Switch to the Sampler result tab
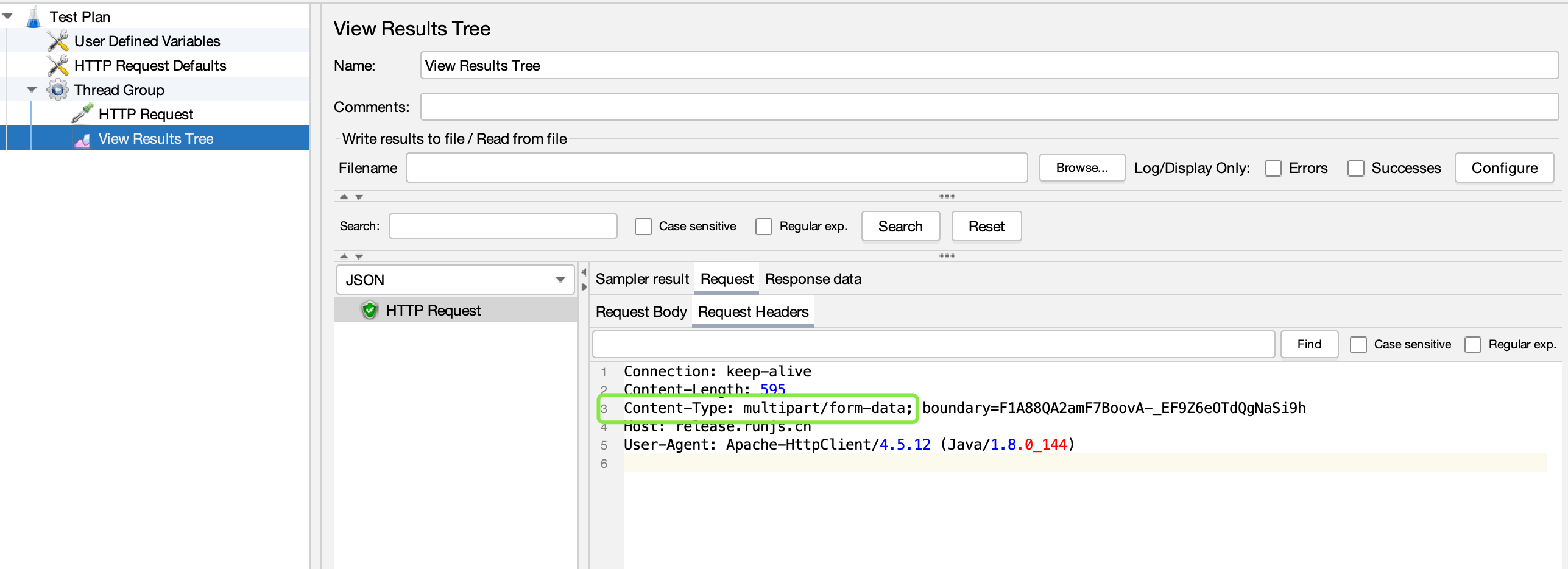1568x569 pixels. point(642,279)
